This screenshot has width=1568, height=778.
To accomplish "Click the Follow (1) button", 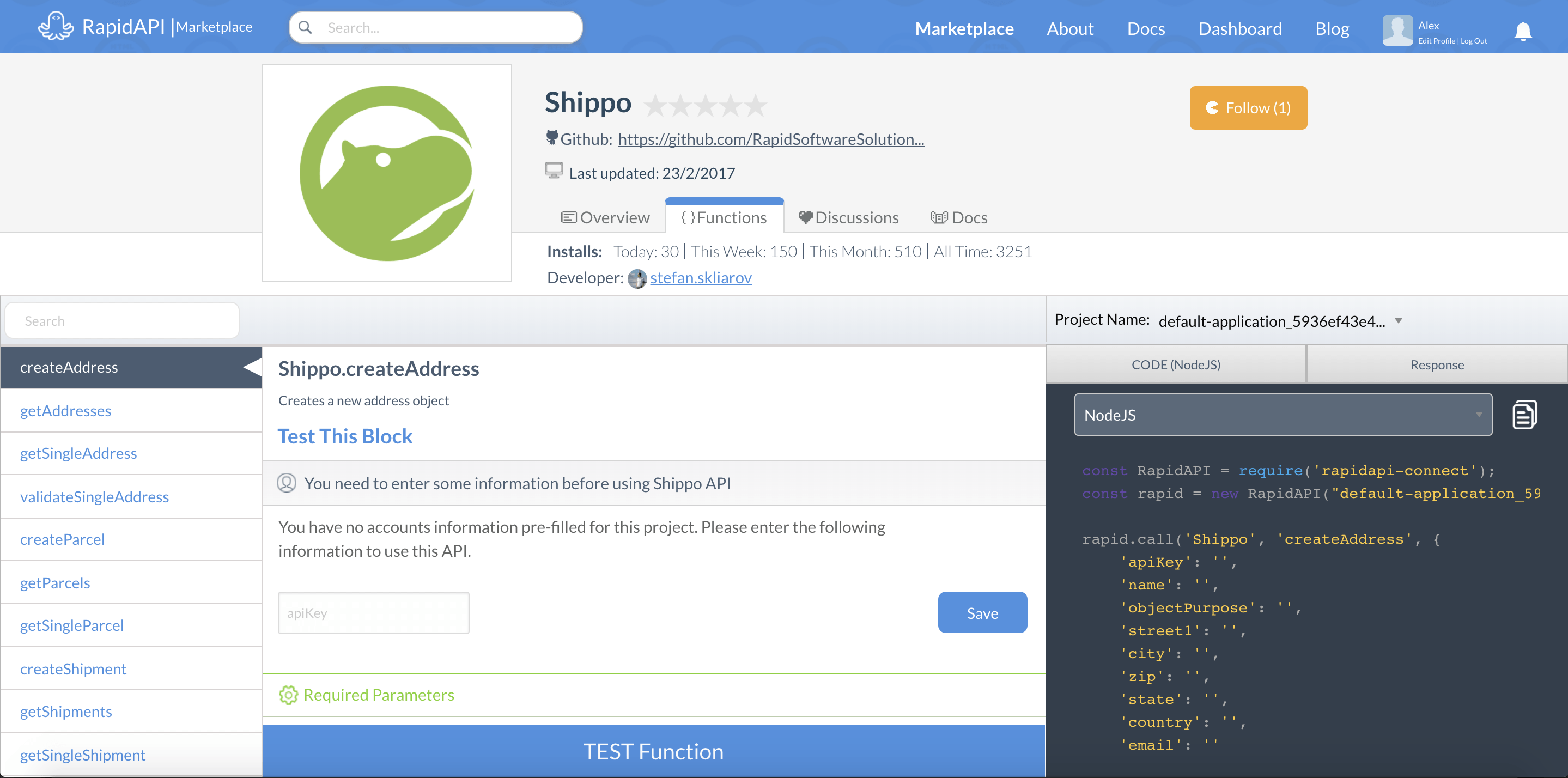I will pyautogui.click(x=1248, y=108).
